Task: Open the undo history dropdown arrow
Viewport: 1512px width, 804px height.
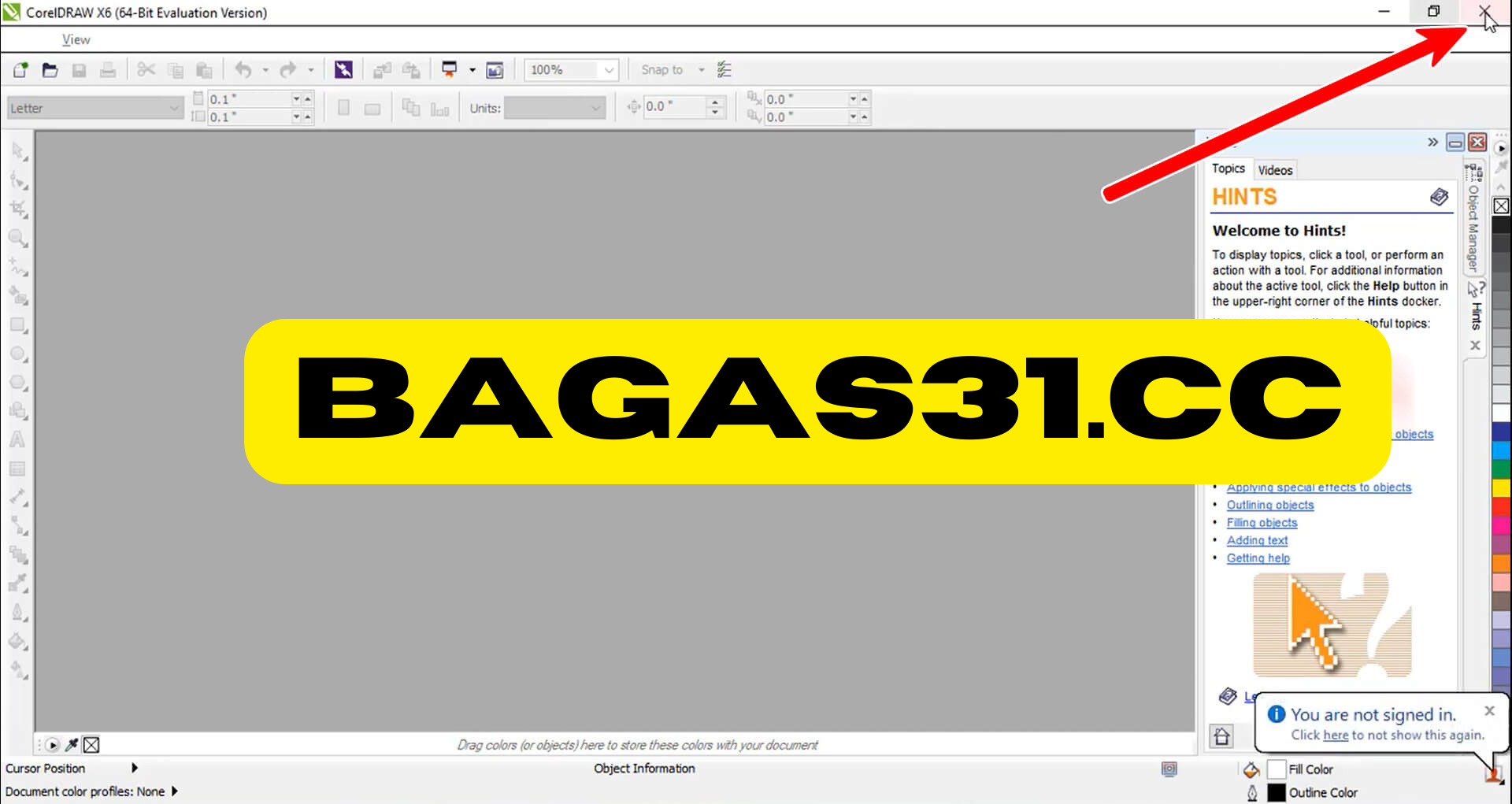Action: click(x=265, y=70)
